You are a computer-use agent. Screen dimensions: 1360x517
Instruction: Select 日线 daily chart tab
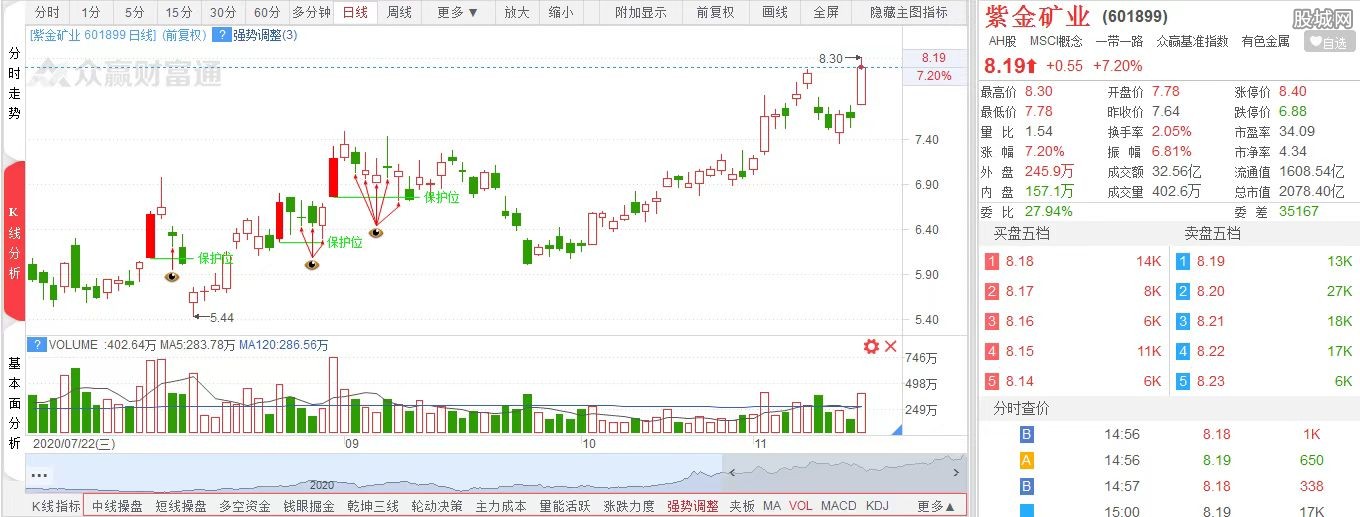355,13
